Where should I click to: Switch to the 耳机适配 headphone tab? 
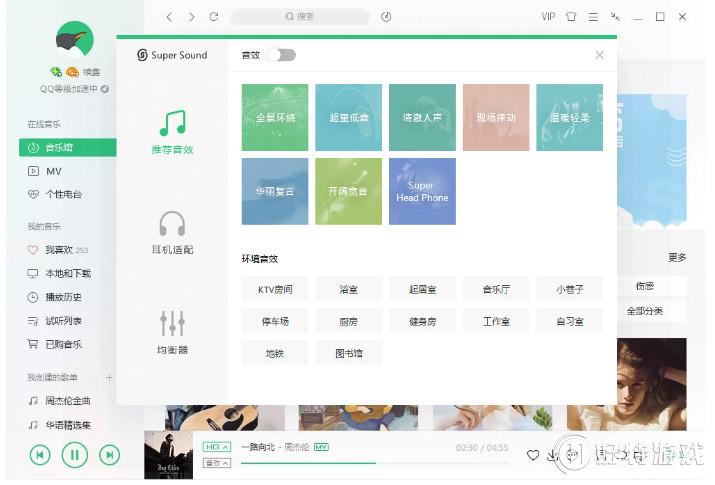pos(172,232)
